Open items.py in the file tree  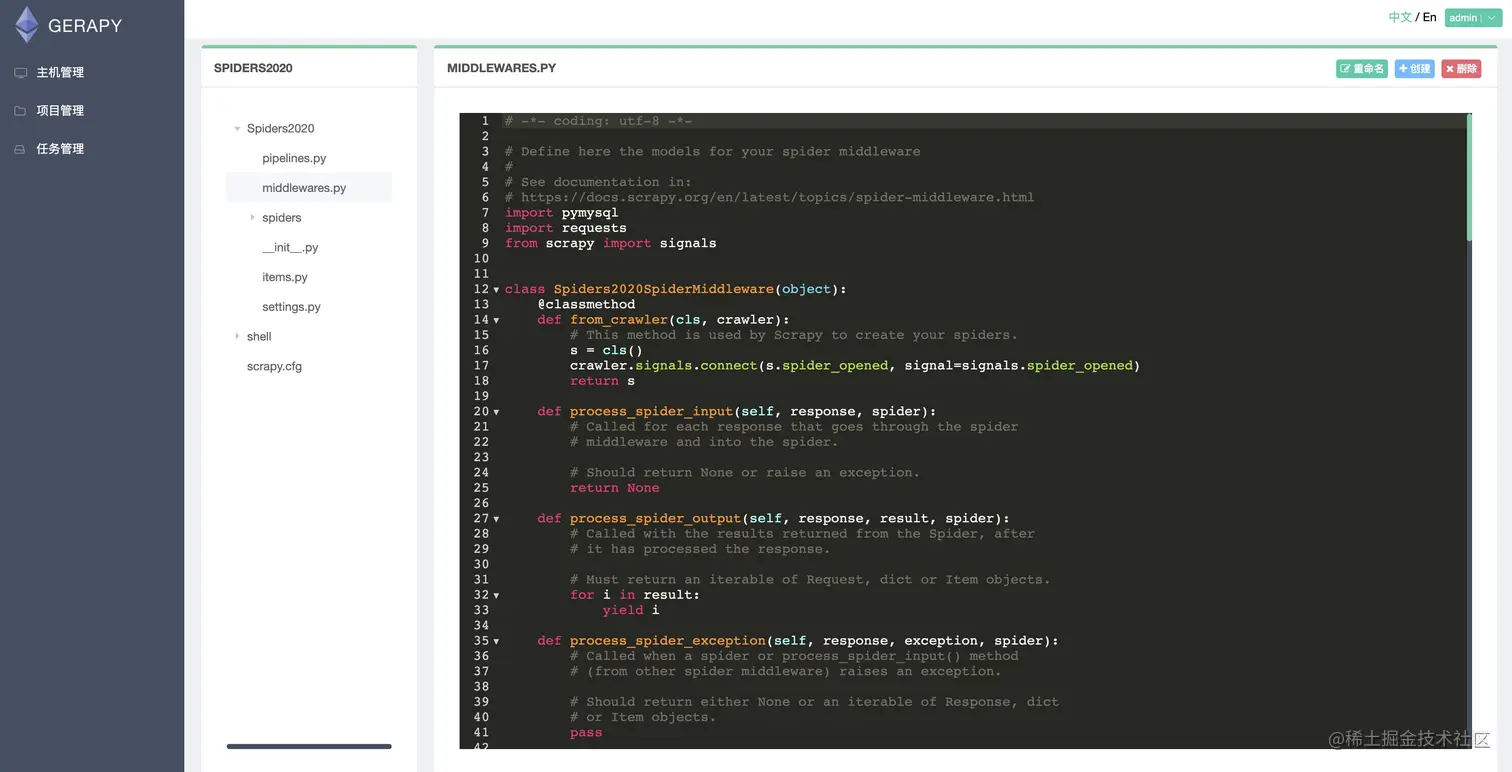click(x=285, y=277)
